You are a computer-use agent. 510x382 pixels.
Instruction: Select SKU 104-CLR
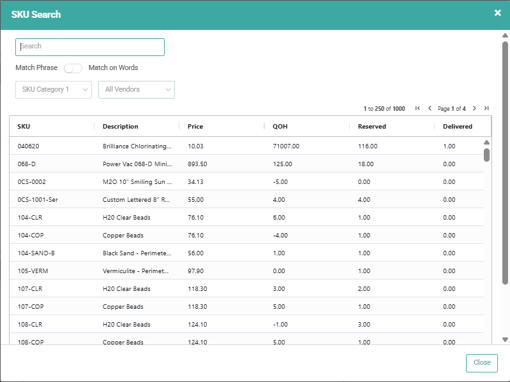(x=30, y=217)
